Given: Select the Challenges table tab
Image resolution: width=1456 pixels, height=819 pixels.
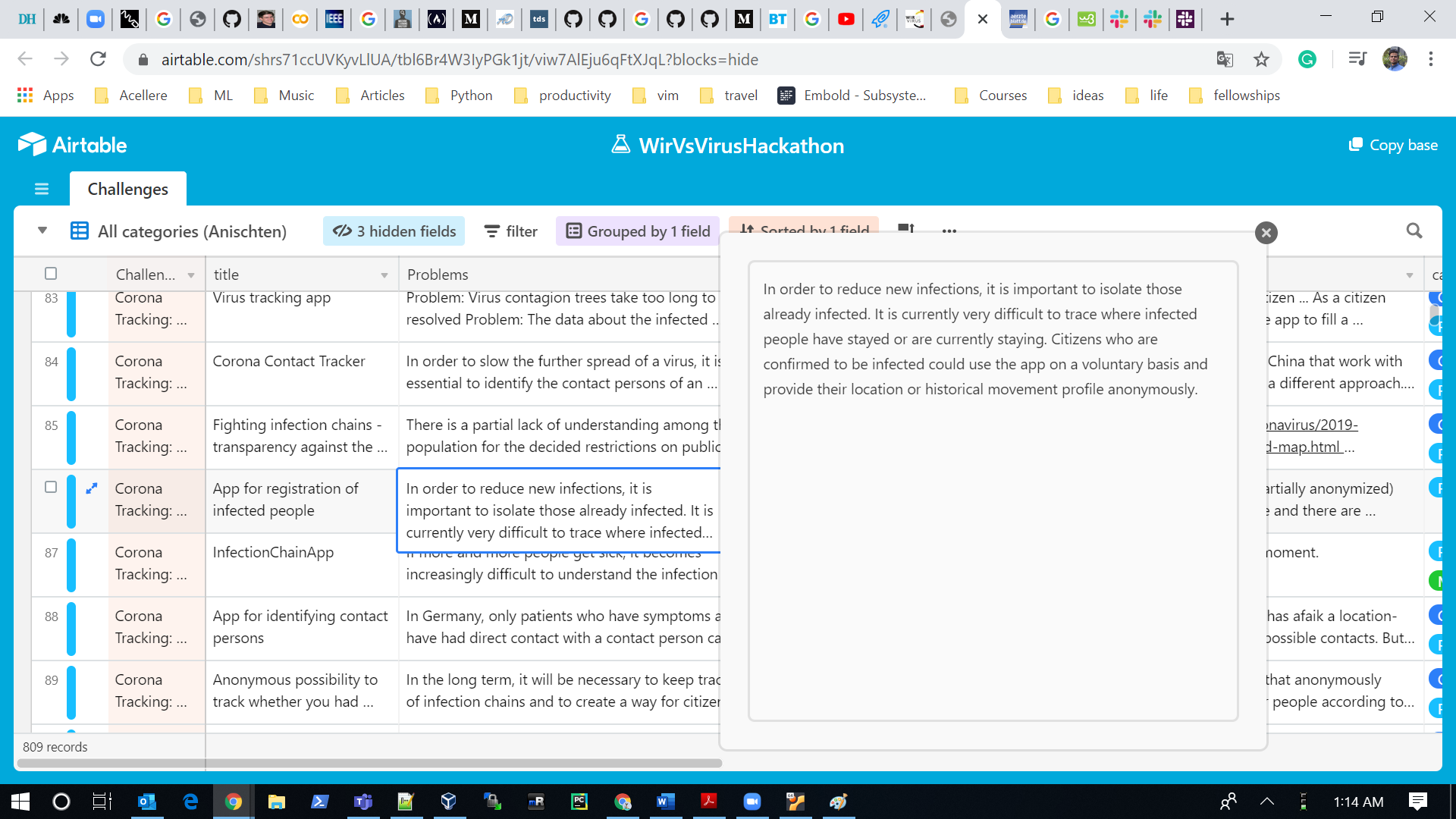Looking at the screenshot, I should [128, 189].
